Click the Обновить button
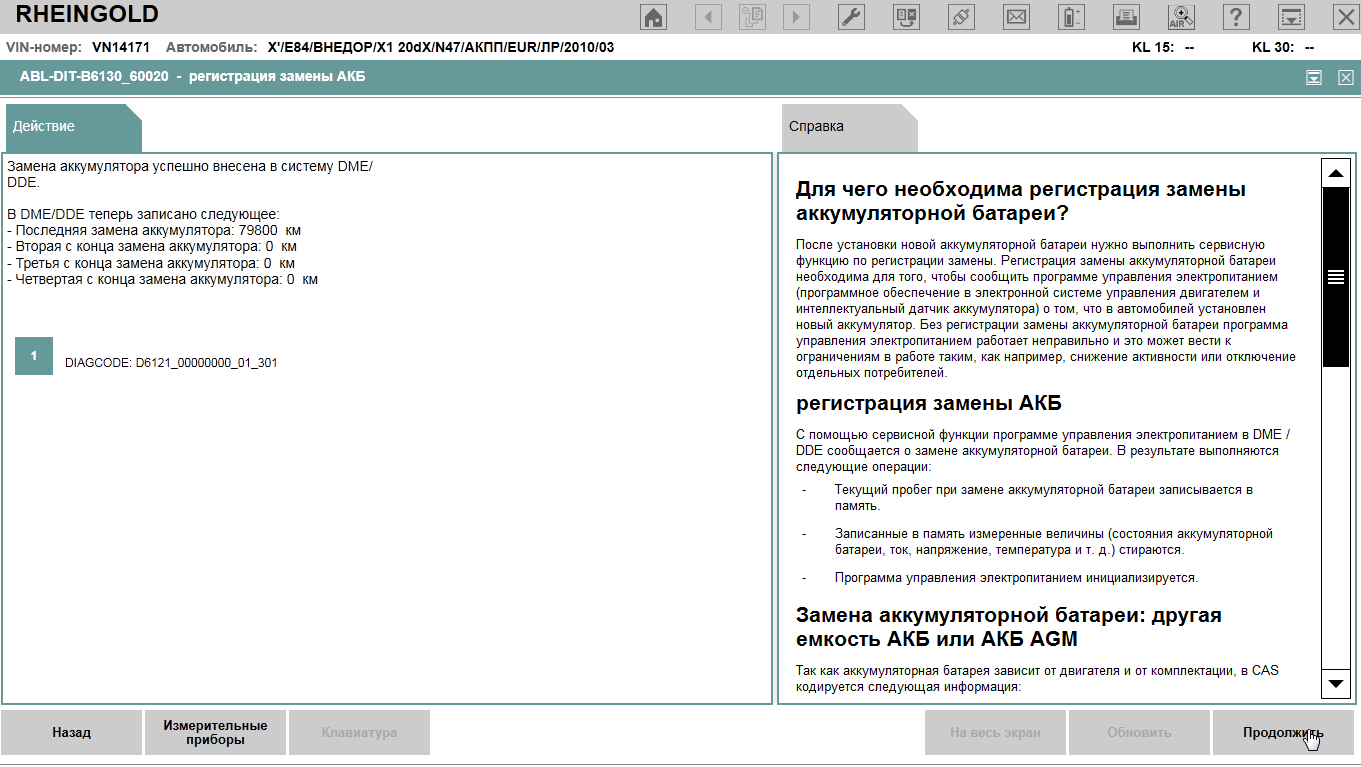Screen dimensions: 1361x767 (1139, 732)
